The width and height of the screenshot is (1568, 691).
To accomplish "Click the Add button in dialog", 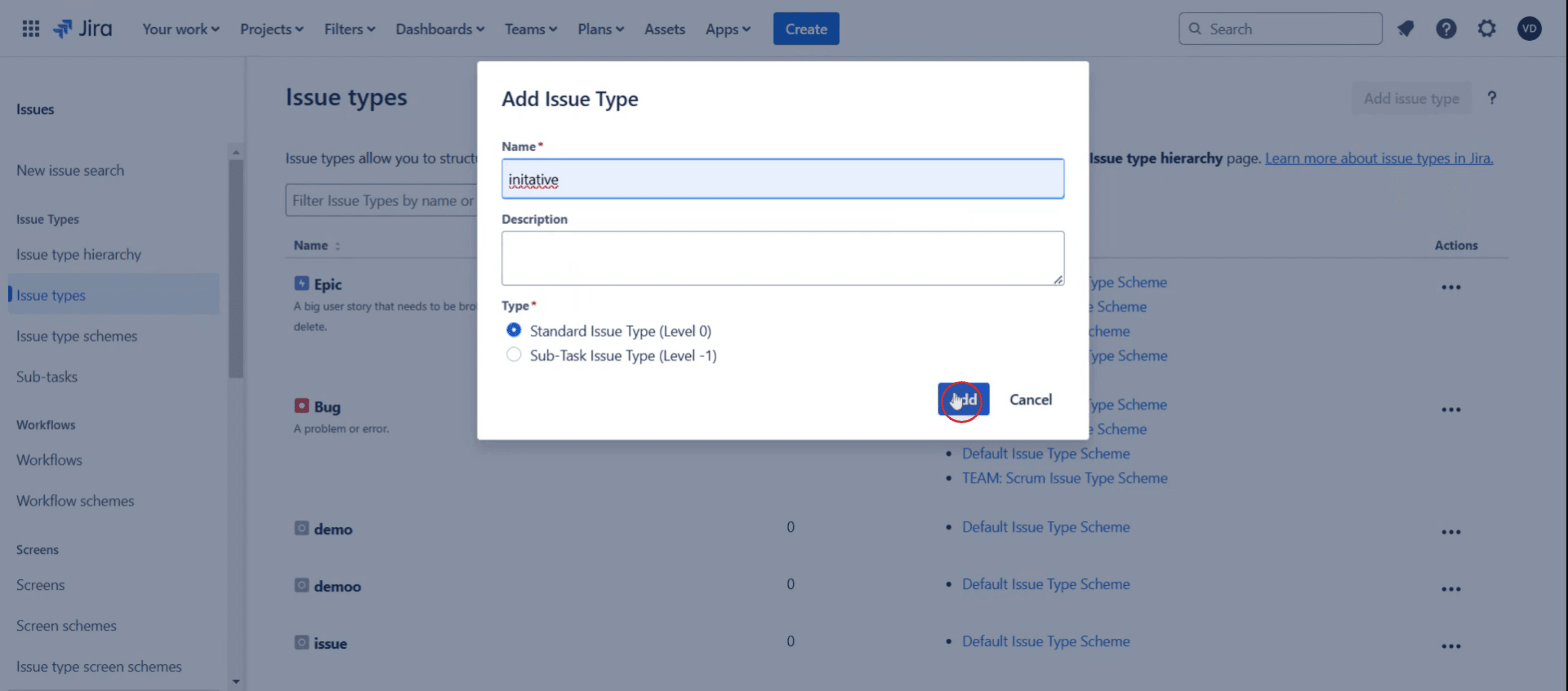I will tap(963, 399).
